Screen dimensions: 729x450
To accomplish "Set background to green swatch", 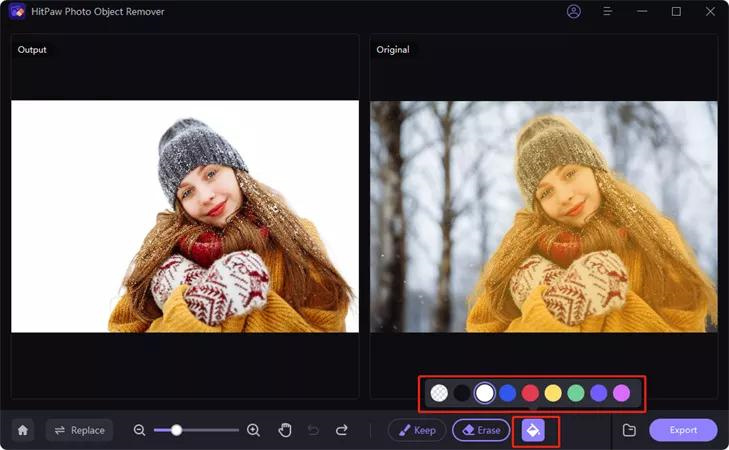I will [x=576, y=393].
